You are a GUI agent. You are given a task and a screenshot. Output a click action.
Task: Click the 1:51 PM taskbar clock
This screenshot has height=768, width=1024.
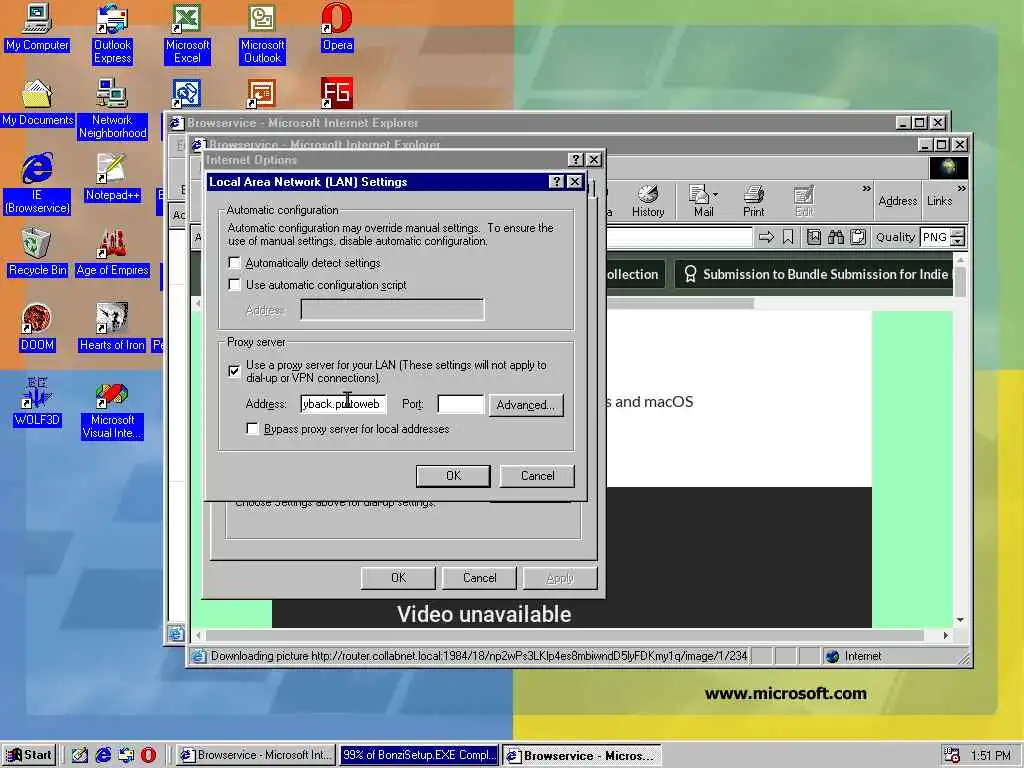coord(990,756)
